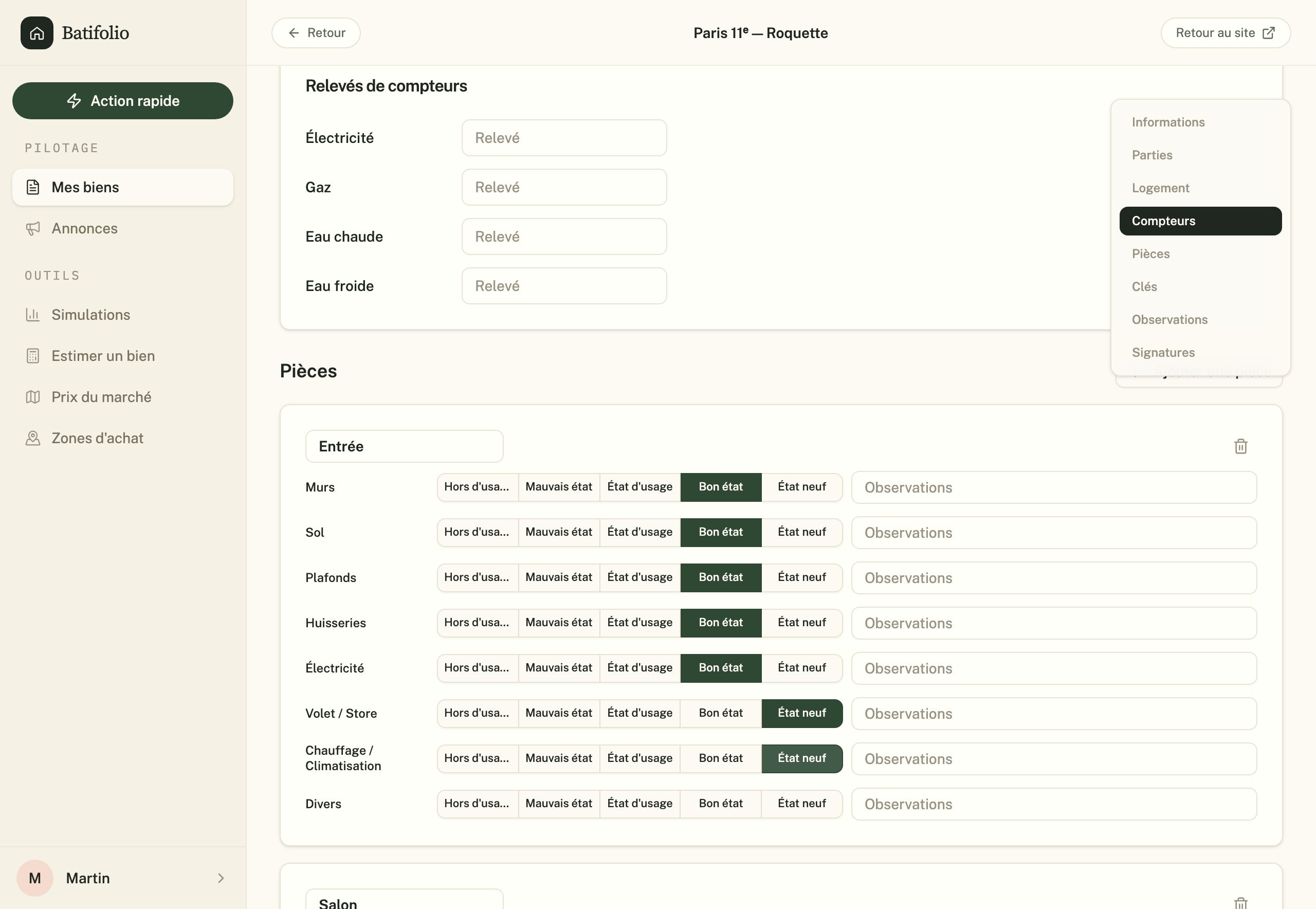
Task: Click Observations field for Volet / Store
Action: (x=1054, y=714)
